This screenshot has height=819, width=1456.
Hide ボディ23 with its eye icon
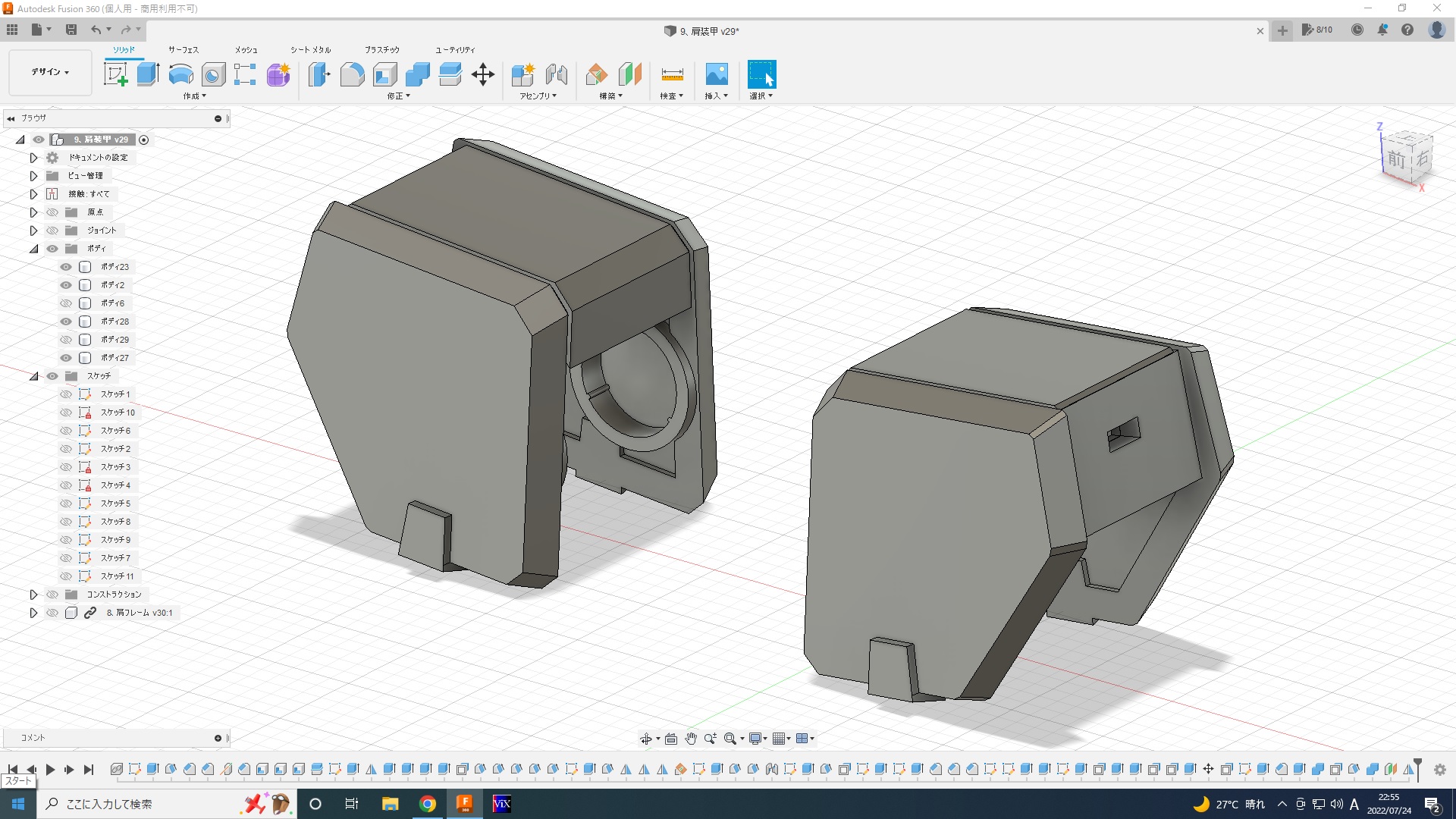pos(66,267)
